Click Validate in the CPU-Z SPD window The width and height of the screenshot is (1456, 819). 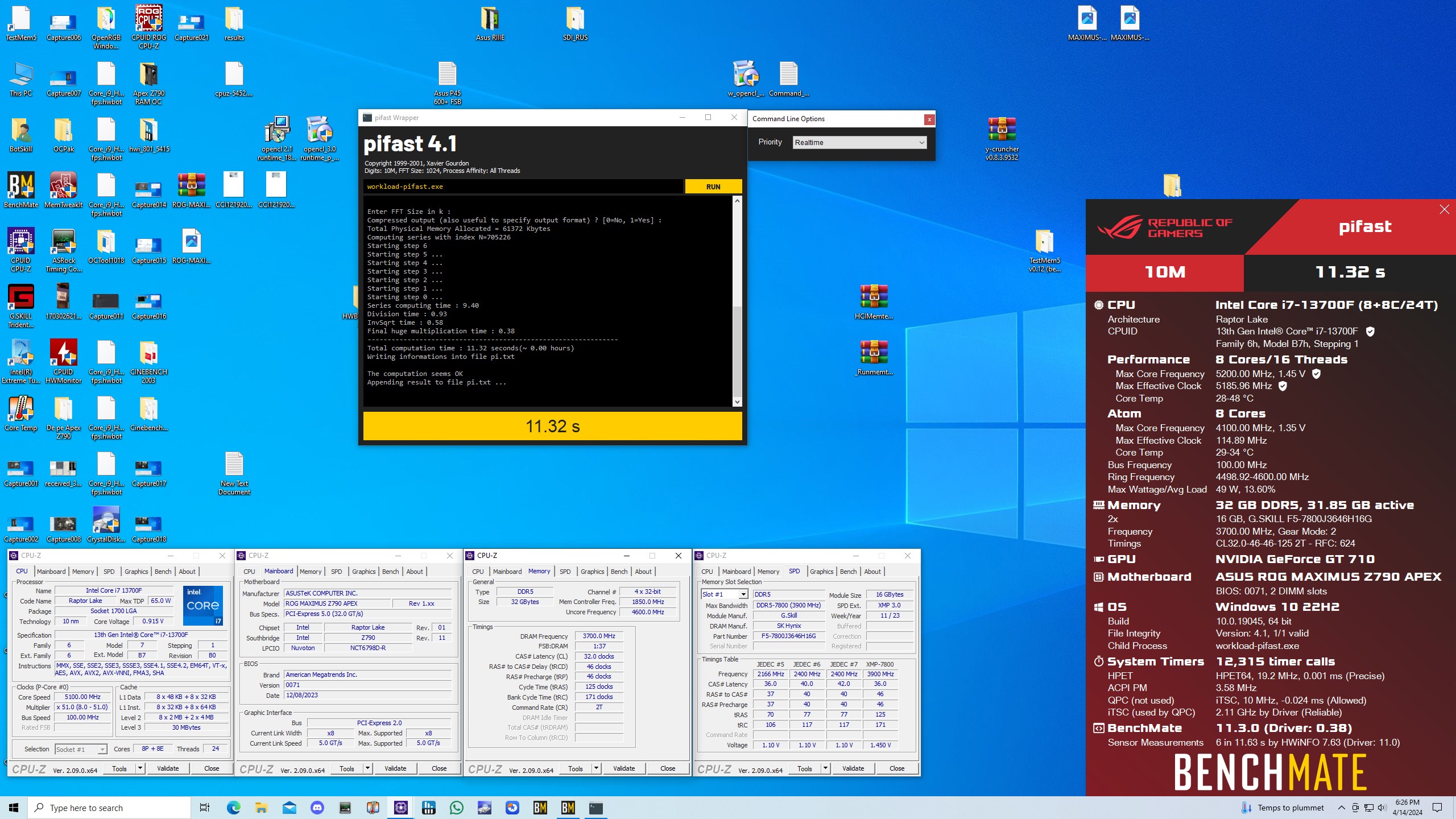coord(853,768)
